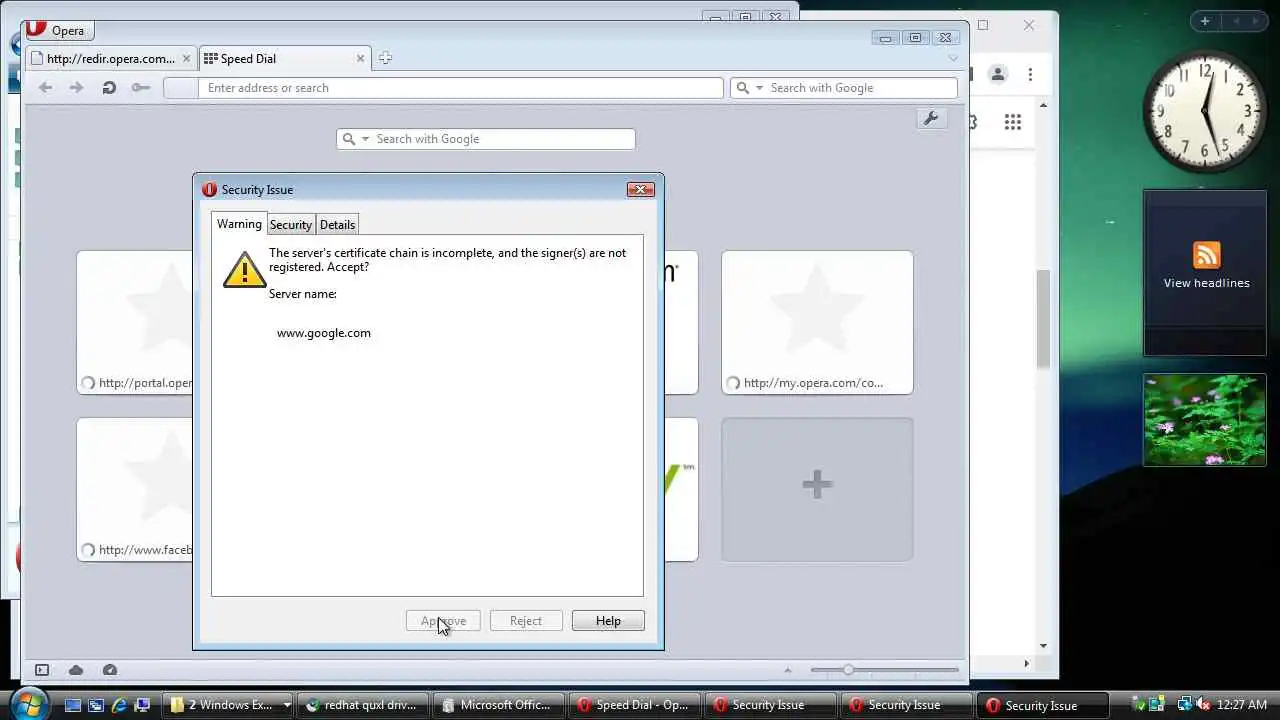Viewport: 1280px width, 720px height.
Task: Click Switch between windows quick launch icon
Action: [96, 705]
